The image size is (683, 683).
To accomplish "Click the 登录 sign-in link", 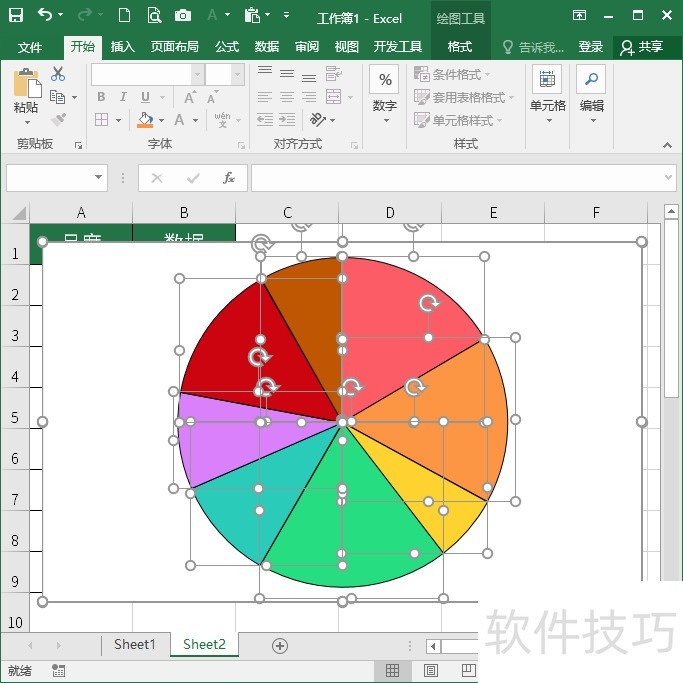I will coord(591,47).
